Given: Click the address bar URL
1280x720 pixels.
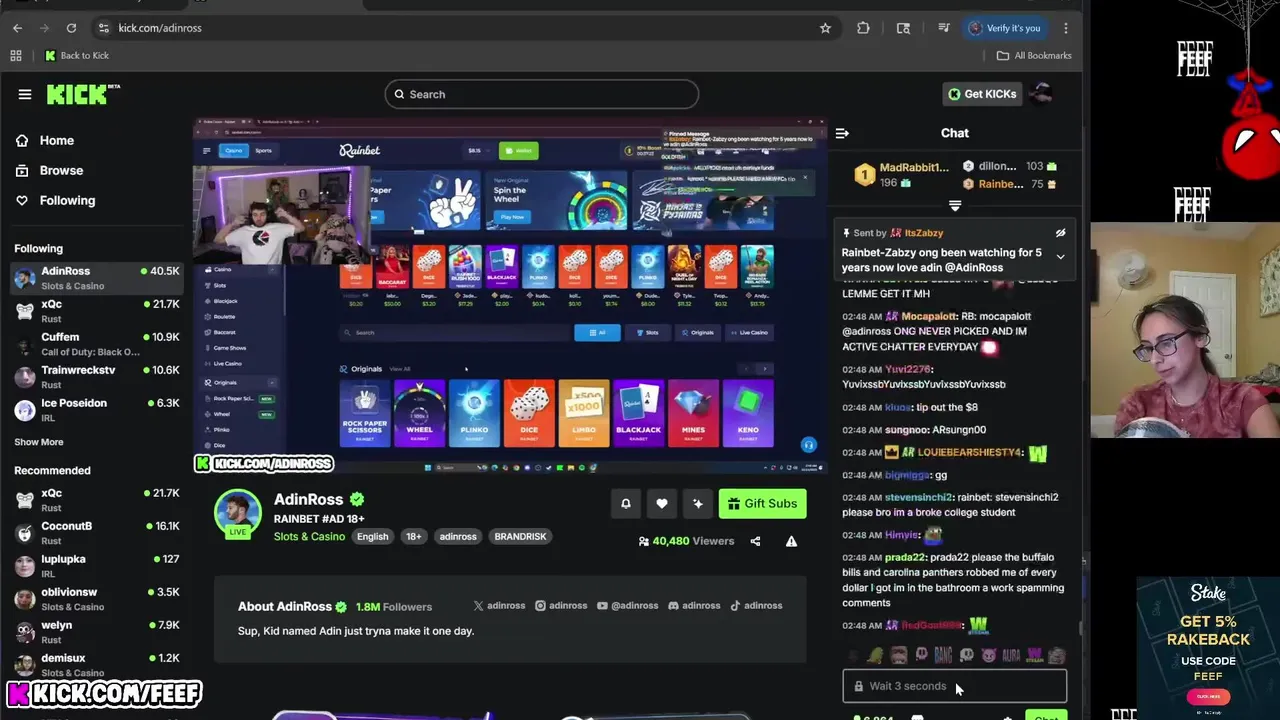Looking at the screenshot, I should tap(160, 28).
